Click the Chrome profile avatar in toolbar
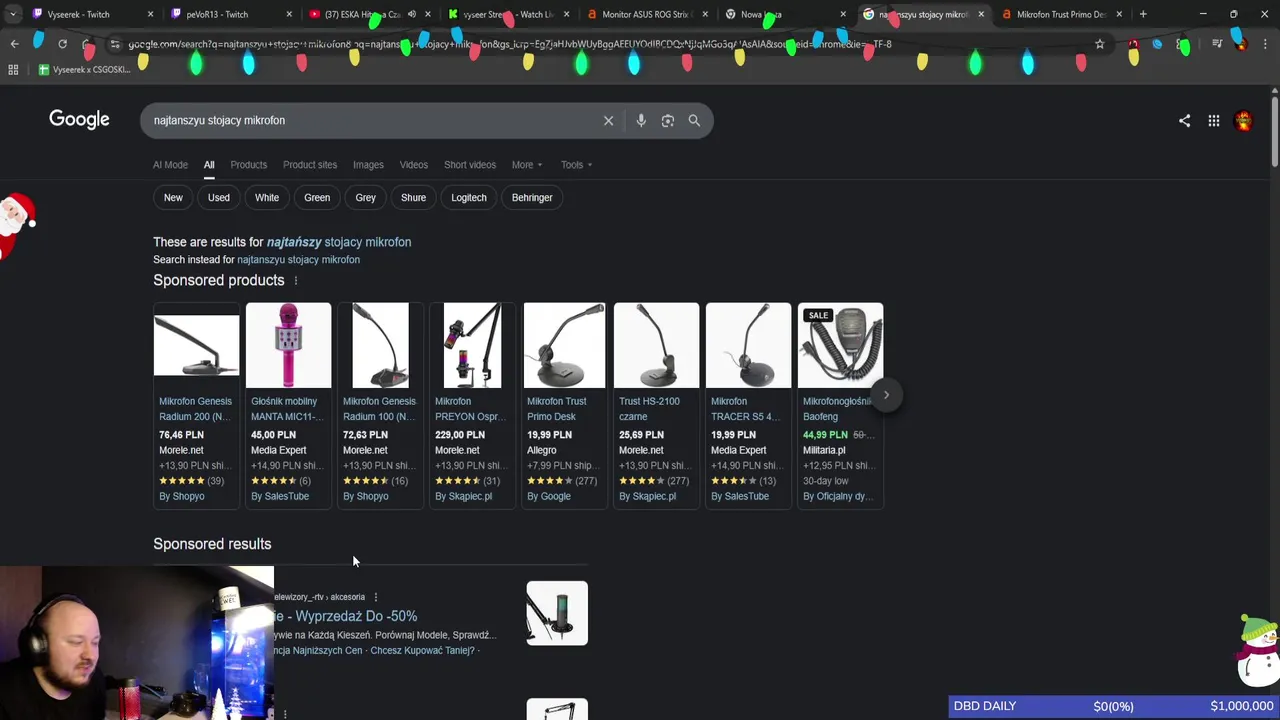This screenshot has height=720, width=1280. (1239, 44)
